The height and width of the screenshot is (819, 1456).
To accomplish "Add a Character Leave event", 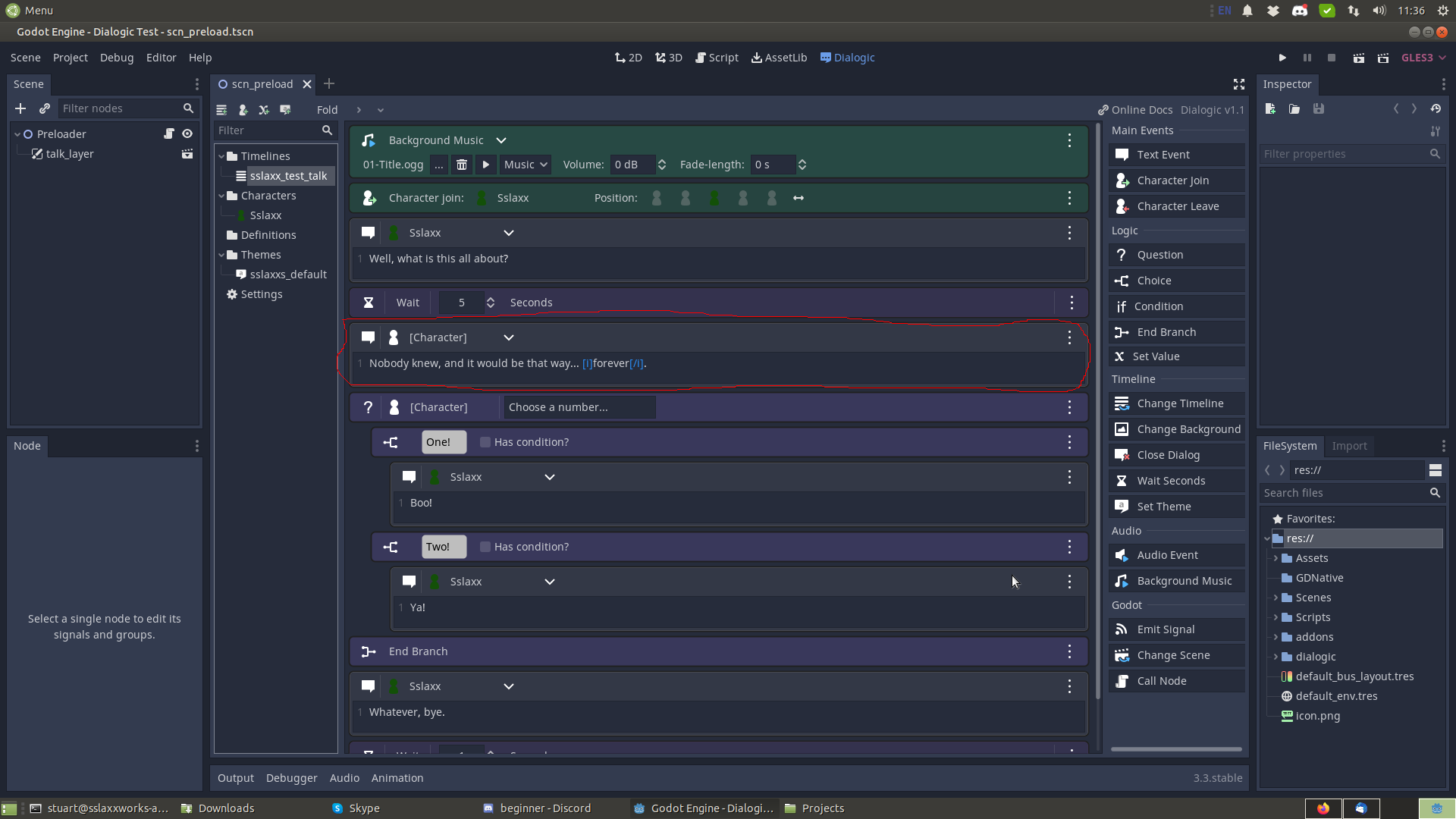I will pyautogui.click(x=1176, y=206).
